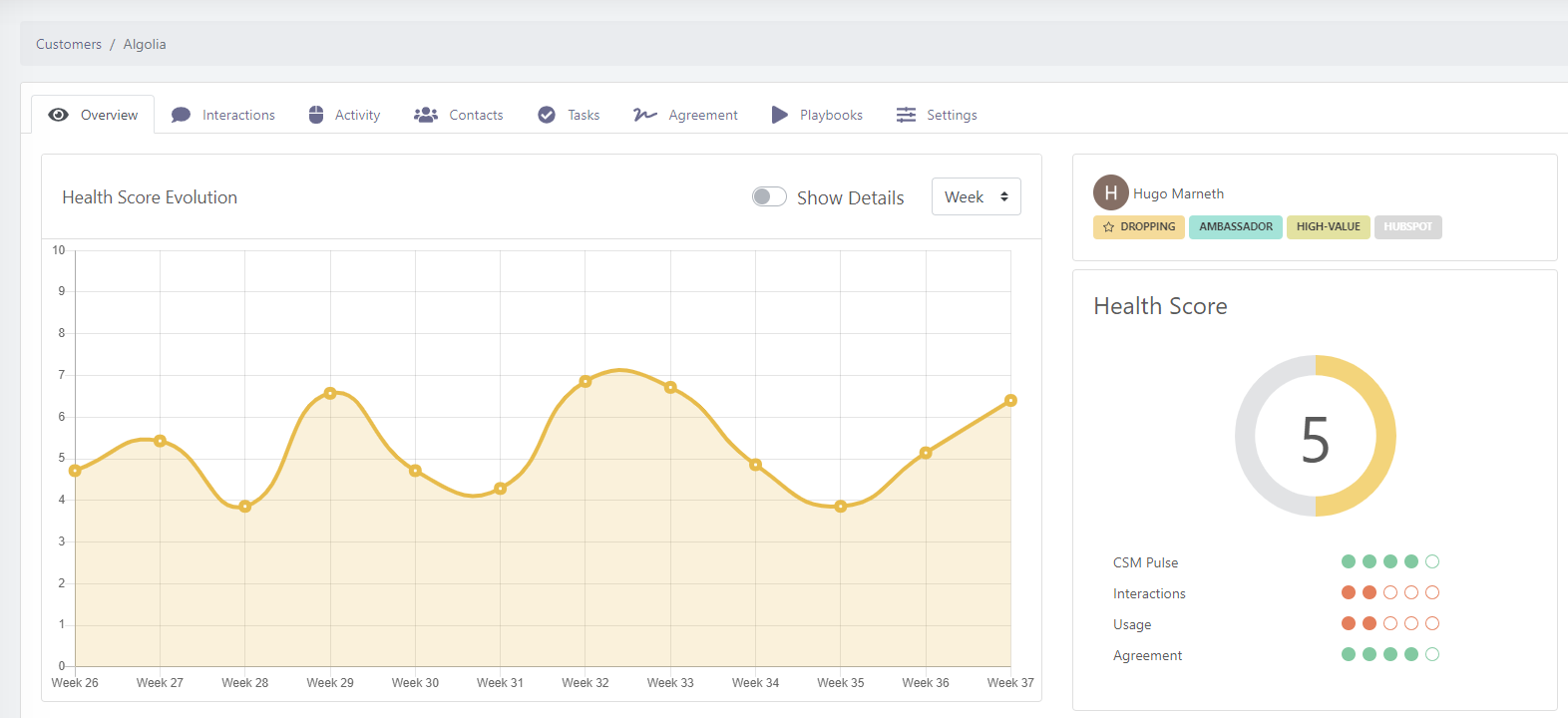The image size is (1568, 718).
Task: Click the Week 37 axis label
Action: (x=1010, y=683)
